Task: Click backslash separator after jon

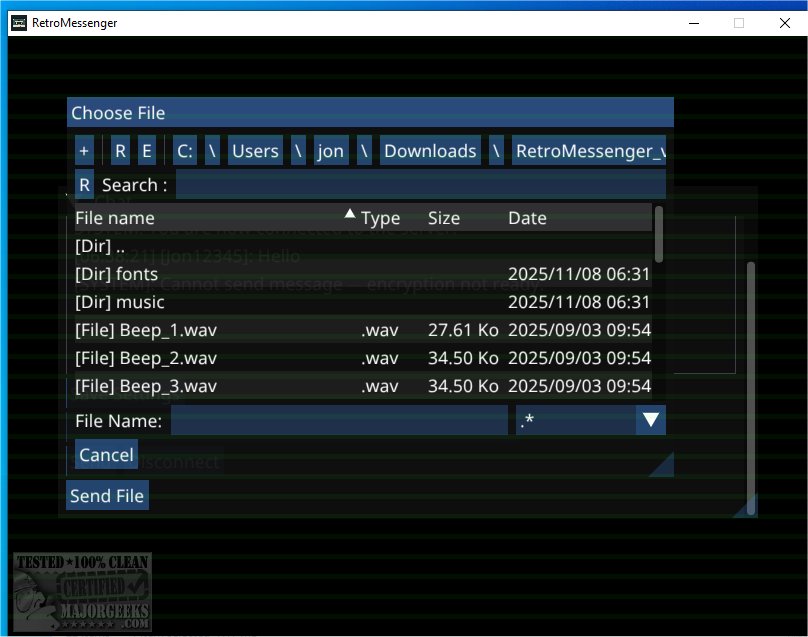Action: pos(364,151)
